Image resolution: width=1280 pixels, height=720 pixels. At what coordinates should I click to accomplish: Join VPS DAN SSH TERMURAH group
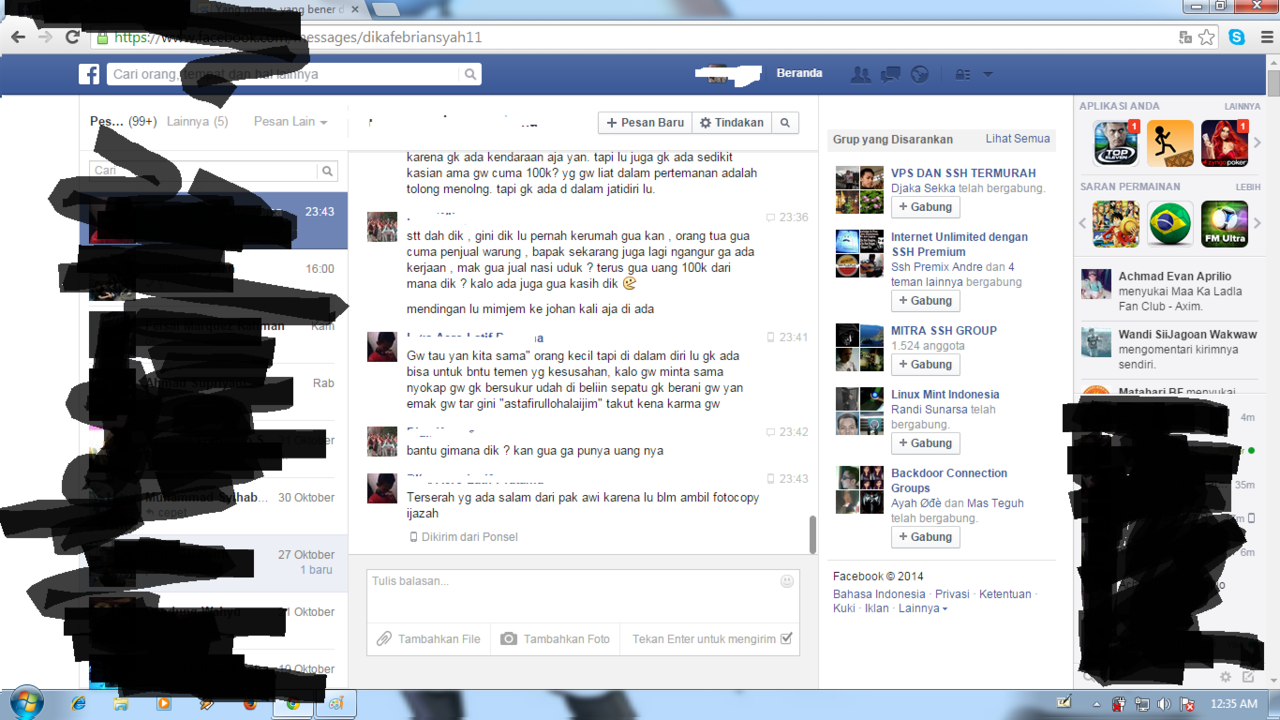925,207
